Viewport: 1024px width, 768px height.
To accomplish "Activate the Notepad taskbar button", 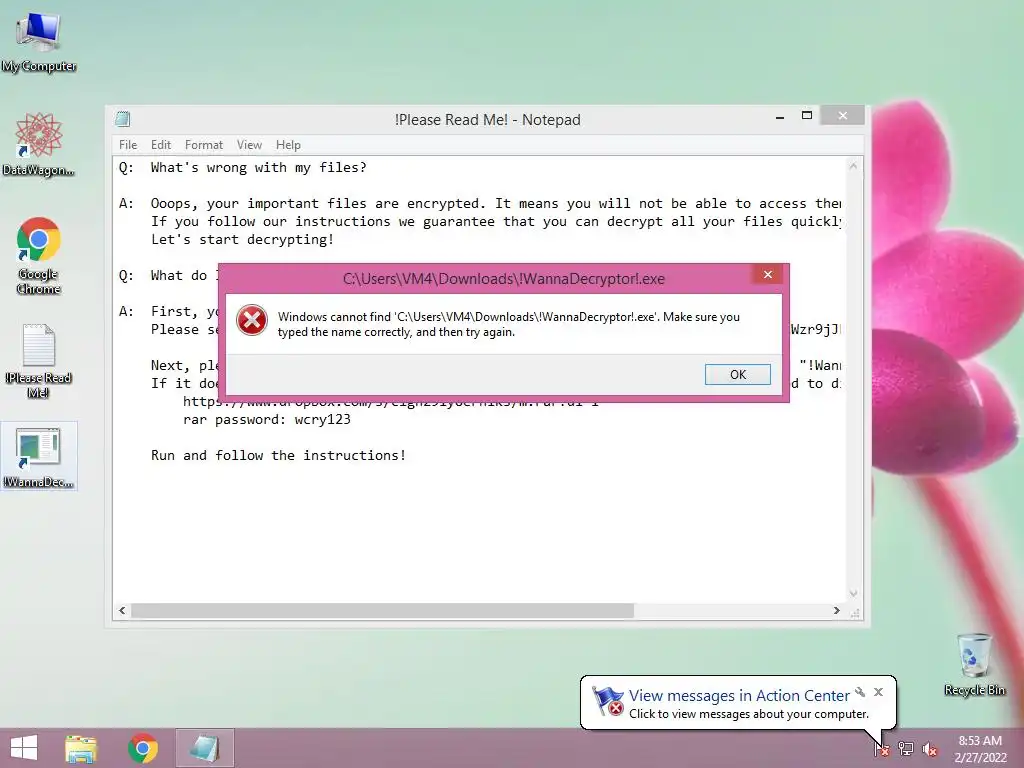I will coord(204,748).
